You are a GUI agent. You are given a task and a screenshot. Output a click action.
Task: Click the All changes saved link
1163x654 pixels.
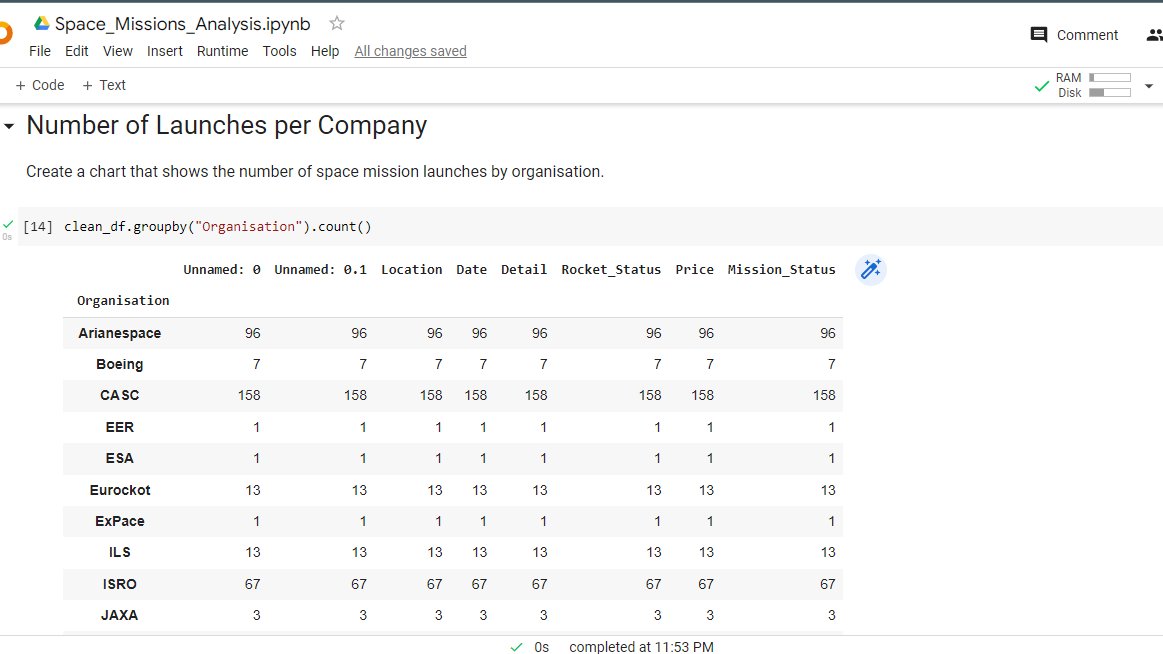pos(410,51)
